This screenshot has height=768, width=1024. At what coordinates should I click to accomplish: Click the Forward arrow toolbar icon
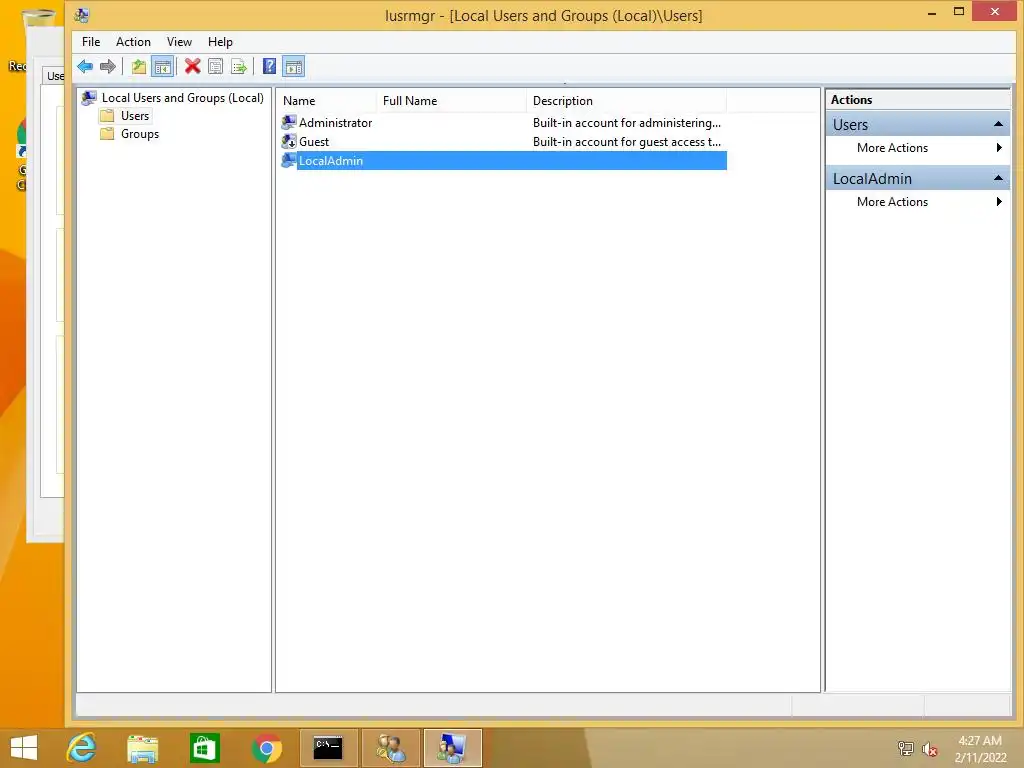tap(108, 66)
